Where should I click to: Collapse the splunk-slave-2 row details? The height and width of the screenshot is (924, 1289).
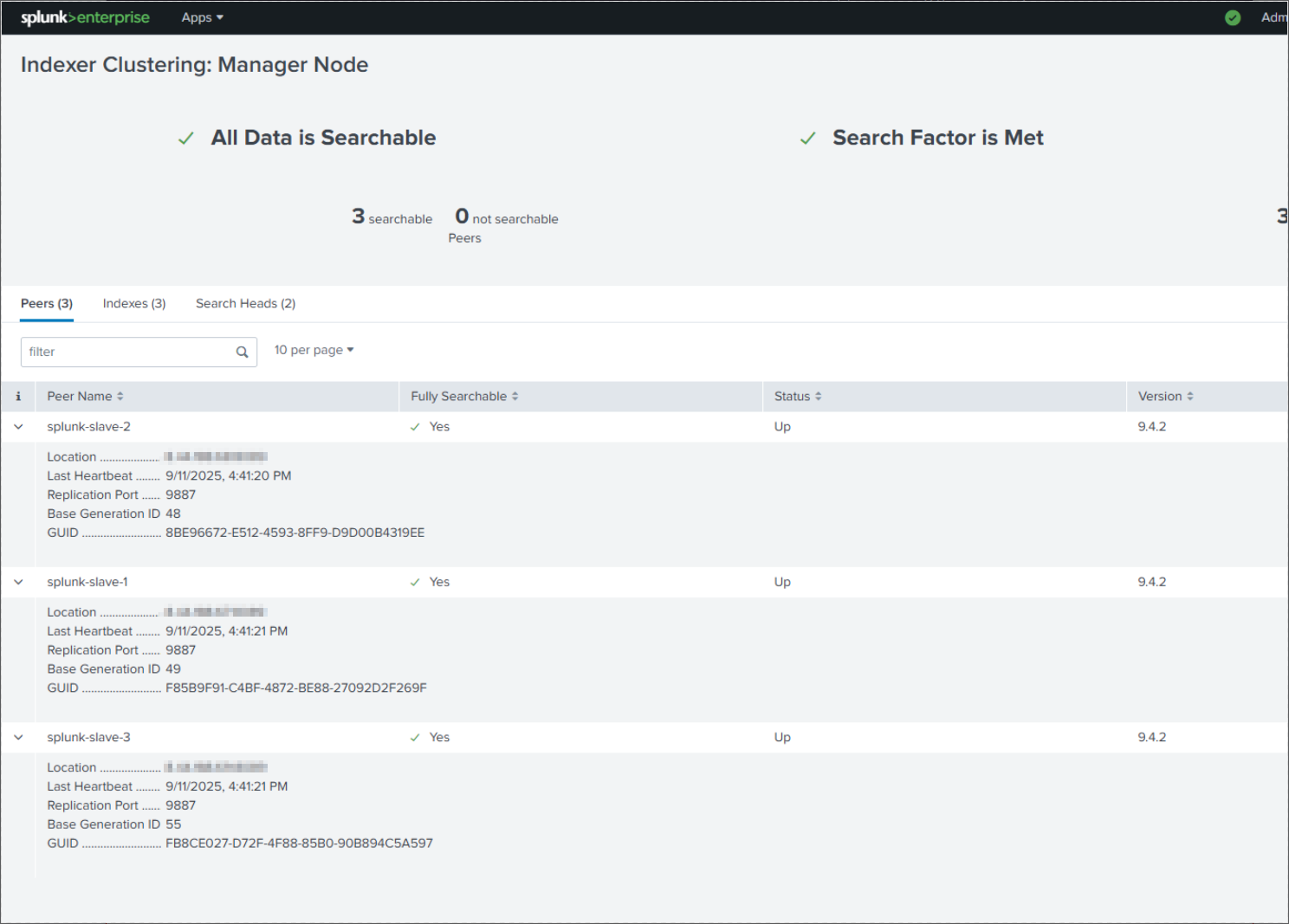coord(18,427)
